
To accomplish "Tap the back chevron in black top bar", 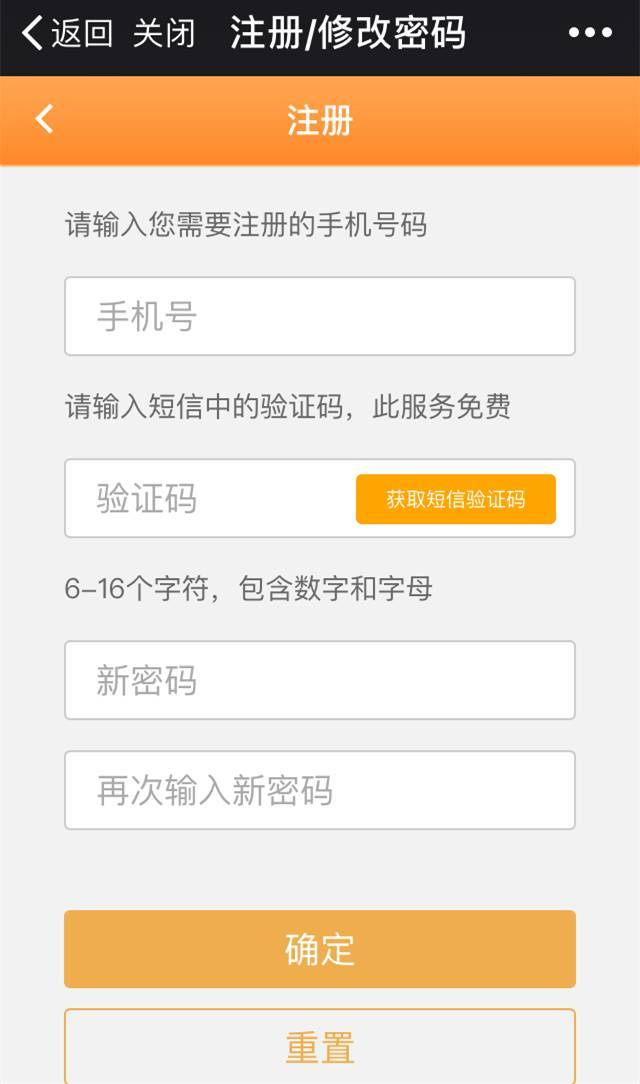I will click(x=32, y=33).
